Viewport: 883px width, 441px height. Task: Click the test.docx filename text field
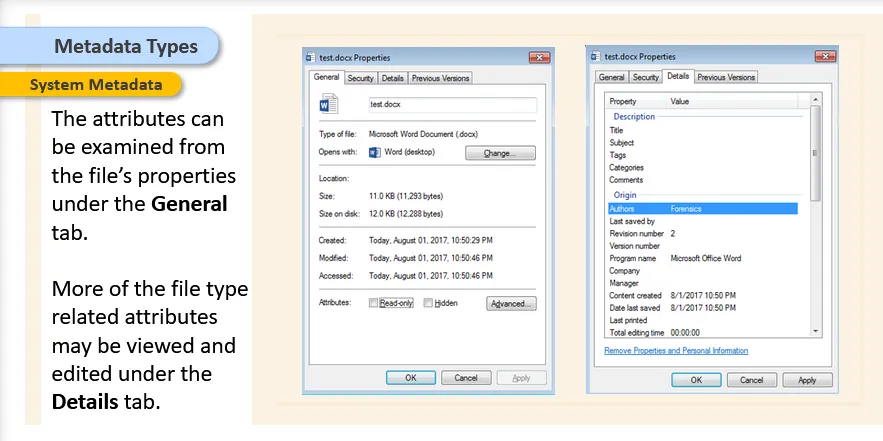[x=452, y=105]
